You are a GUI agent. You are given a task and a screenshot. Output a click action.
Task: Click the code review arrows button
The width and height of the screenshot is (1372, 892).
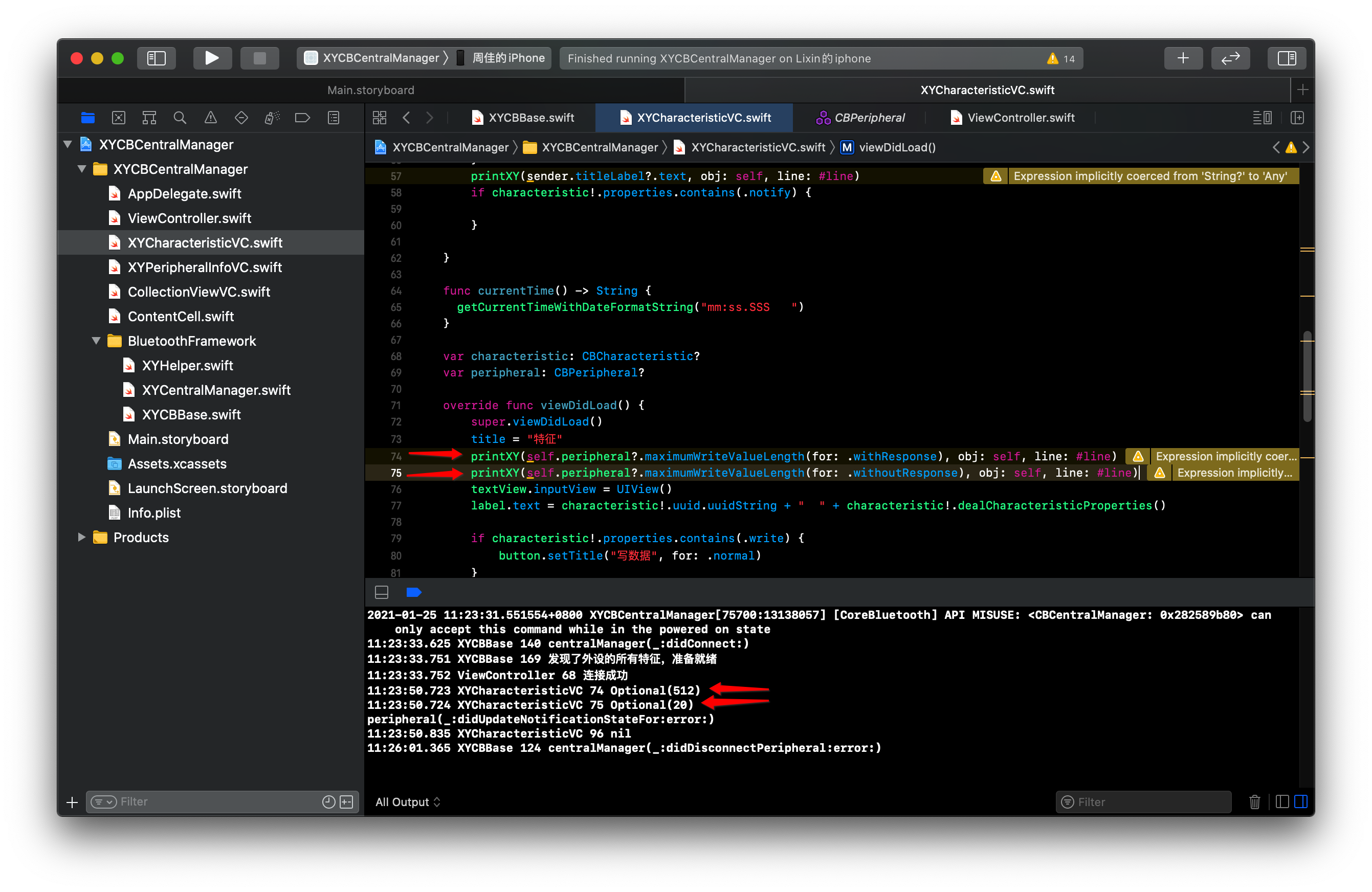click(x=1230, y=58)
